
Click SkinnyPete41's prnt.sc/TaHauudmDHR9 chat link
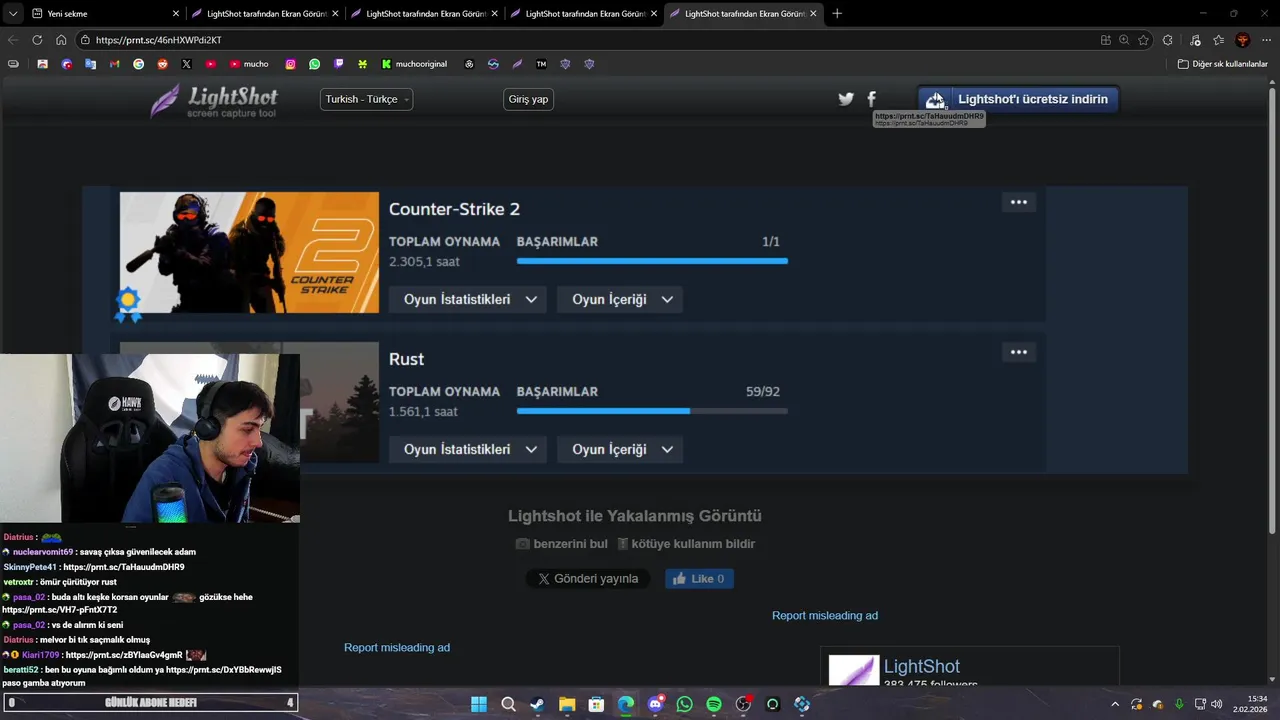coord(123,567)
